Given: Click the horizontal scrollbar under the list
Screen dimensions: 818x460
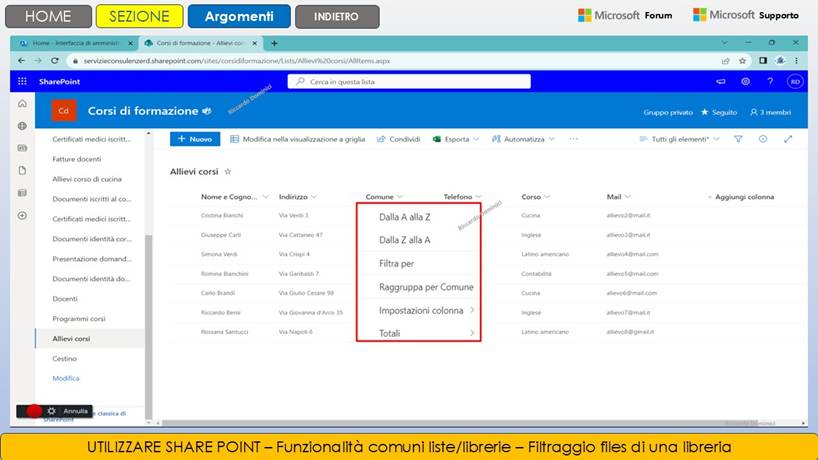Looking at the screenshot, I should [x=459, y=423].
